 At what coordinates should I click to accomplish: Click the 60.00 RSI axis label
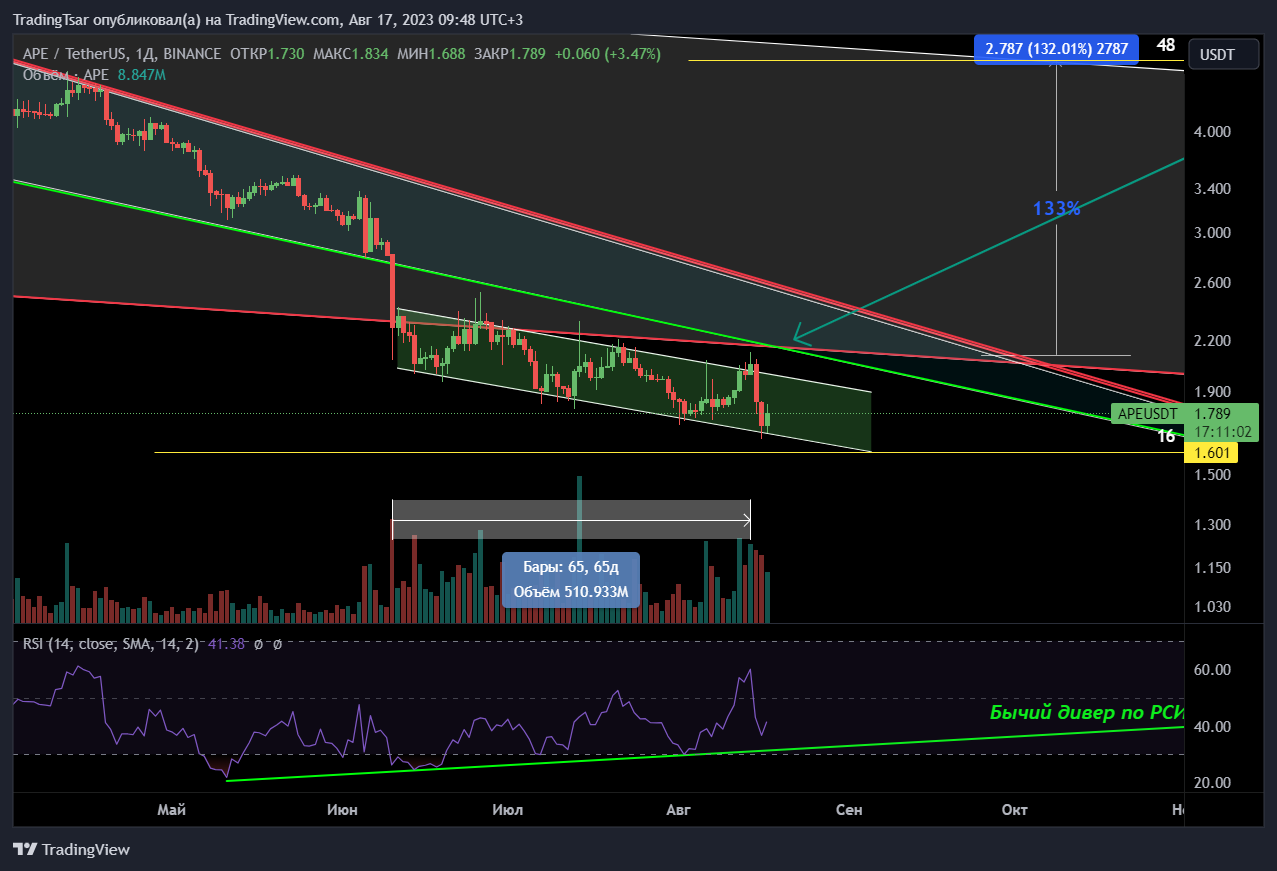coord(1212,670)
